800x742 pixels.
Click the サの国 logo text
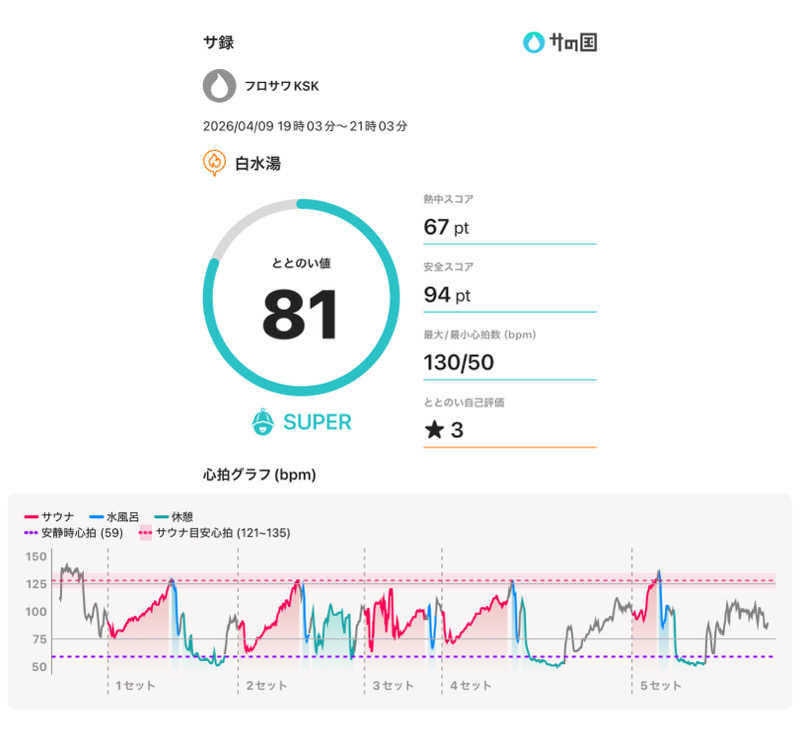click(x=573, y=43)
